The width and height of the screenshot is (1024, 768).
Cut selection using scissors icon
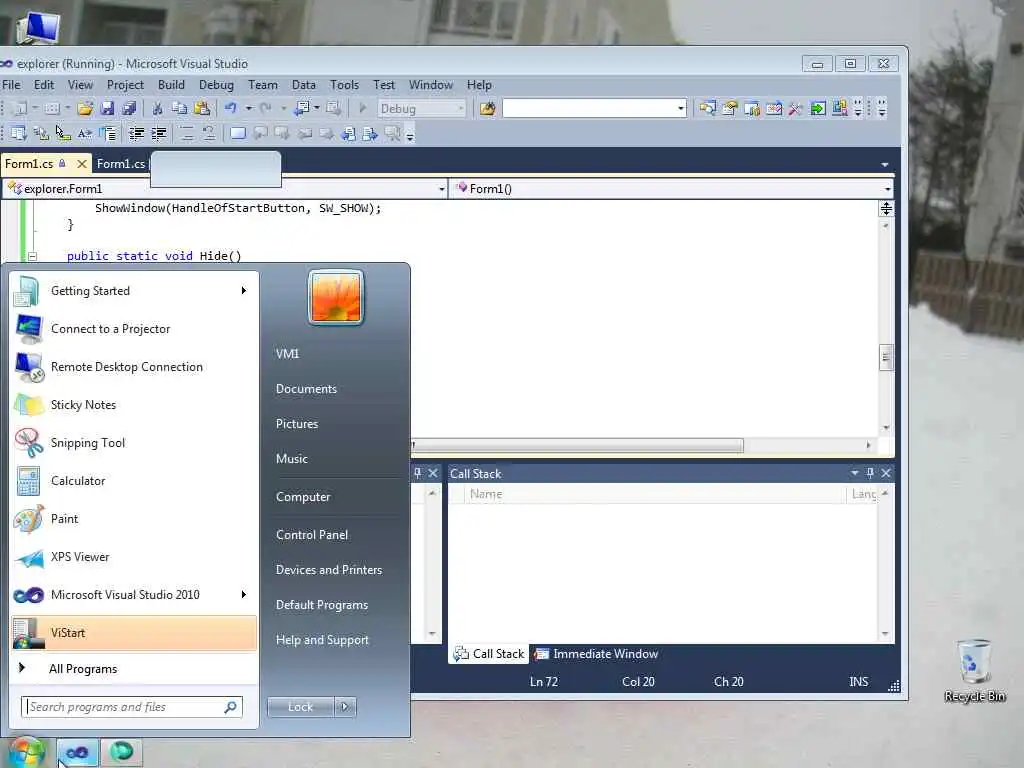click(x=157, y=108)
